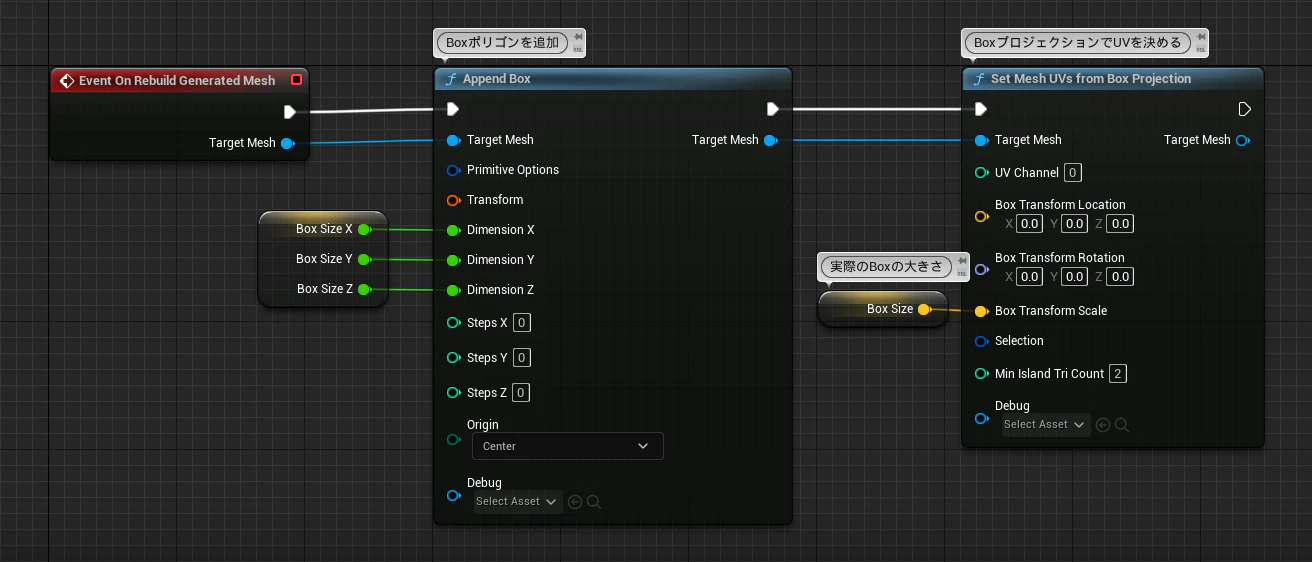Screen dimensions: 1312x562
Task: Edit Box Transform Rotation Y field
Action: click(x=1075, y=276)
